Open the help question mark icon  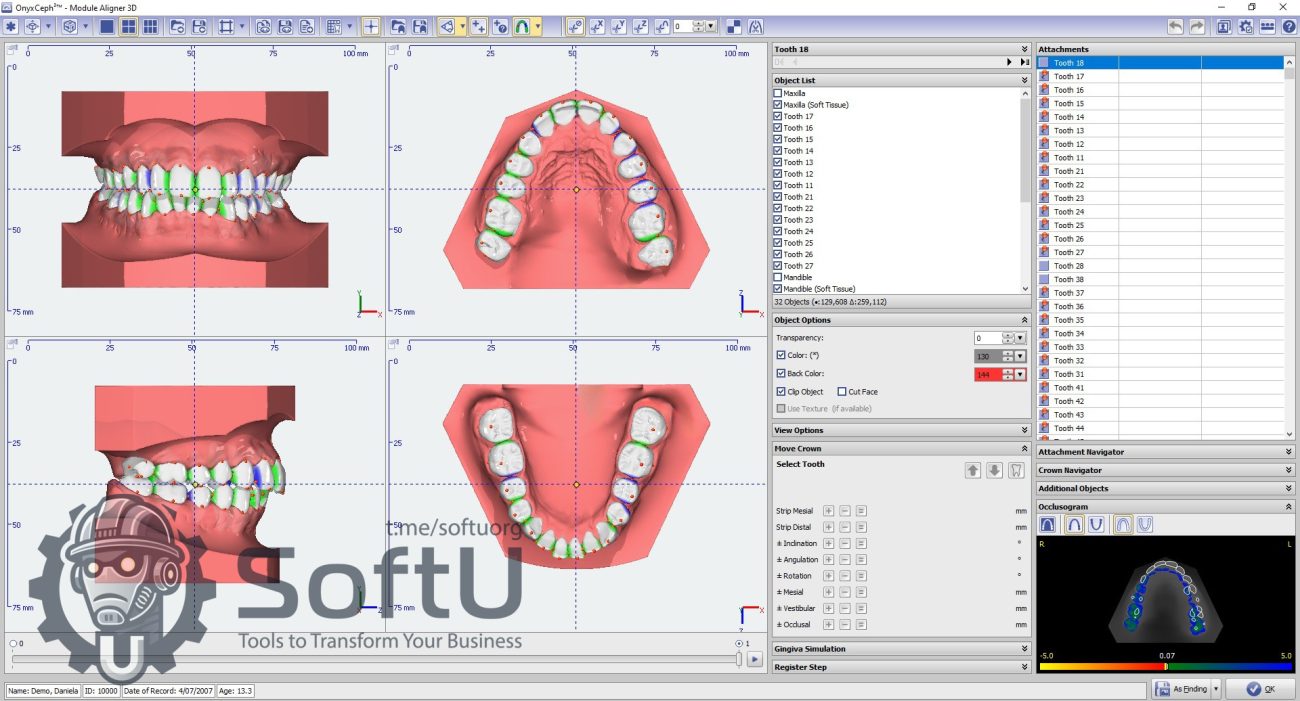pos(1289,27)
